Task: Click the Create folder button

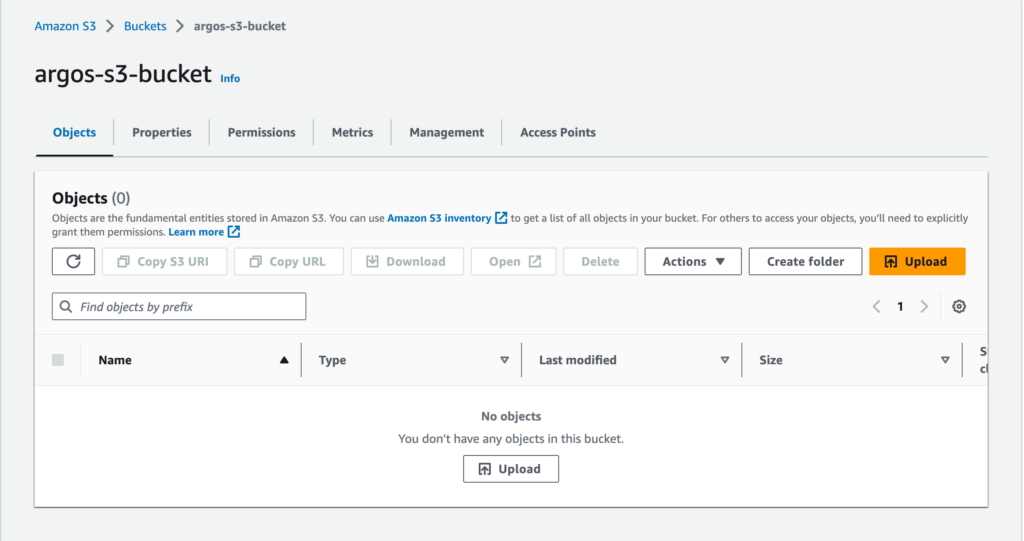Action: pos(805,262)
